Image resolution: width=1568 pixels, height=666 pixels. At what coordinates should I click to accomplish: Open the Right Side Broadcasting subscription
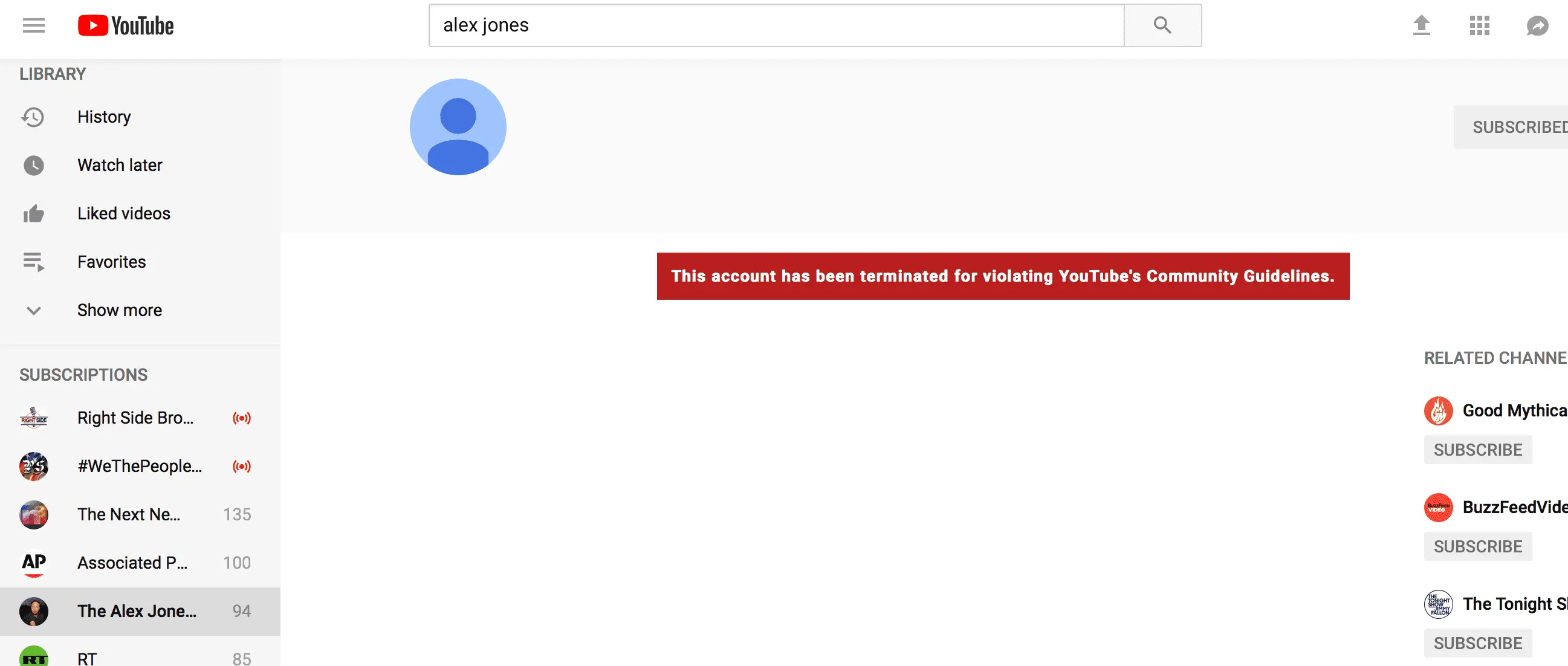point(135,418)
